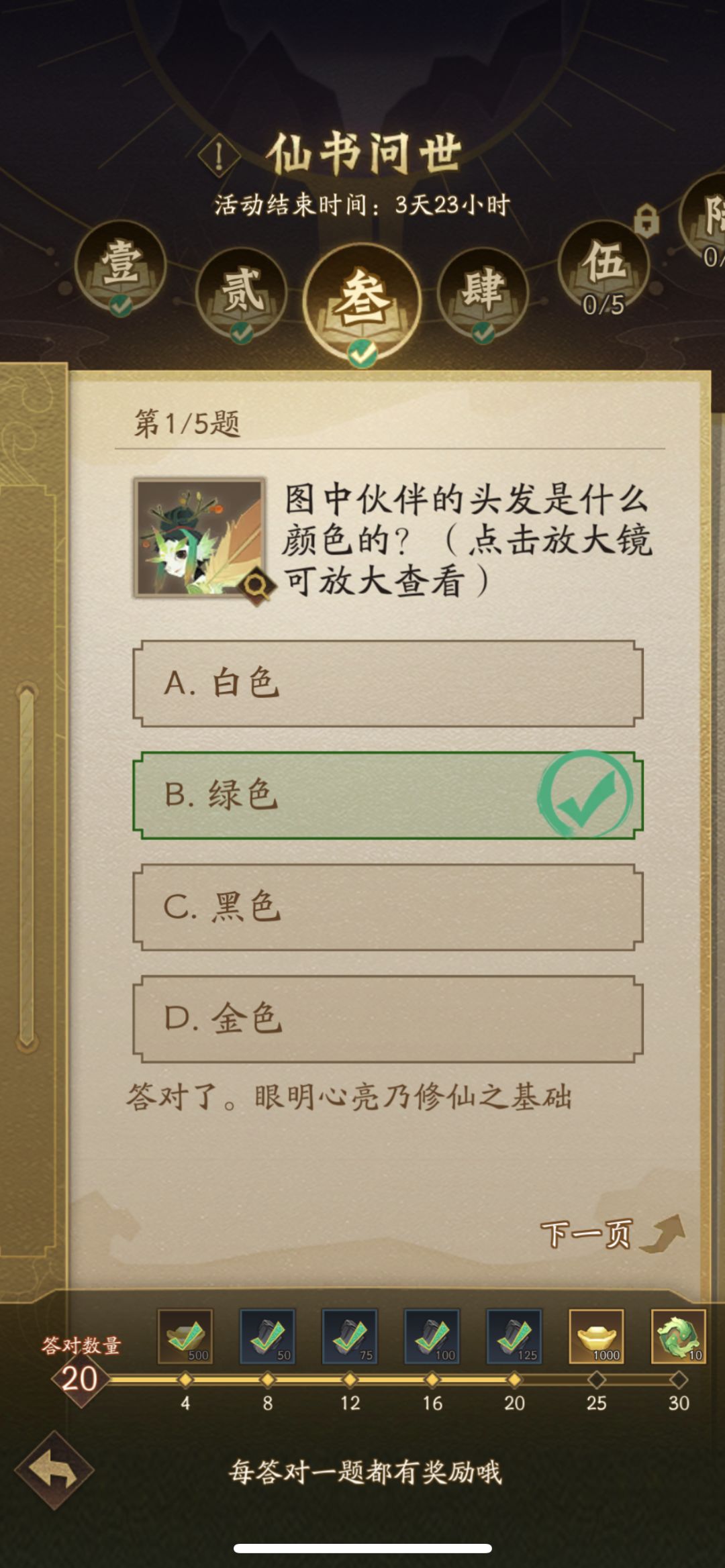Tap the exclamation info icon beside the title
Image resolution: width=725 pixels, height=1568 pixels.
219,156
